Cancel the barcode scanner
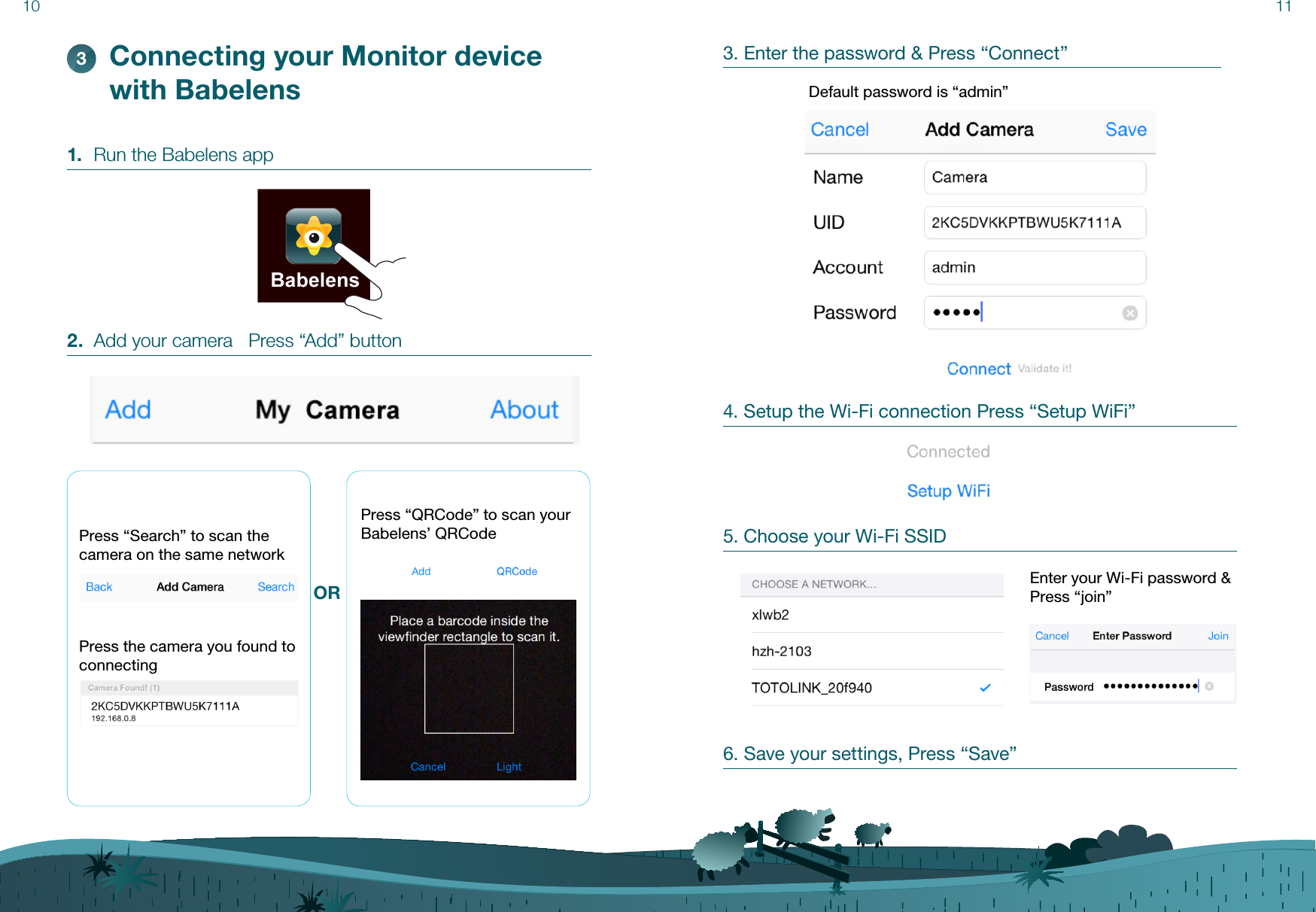The height and width of the screenshot is (912, 1316). [x=427, y=767]
